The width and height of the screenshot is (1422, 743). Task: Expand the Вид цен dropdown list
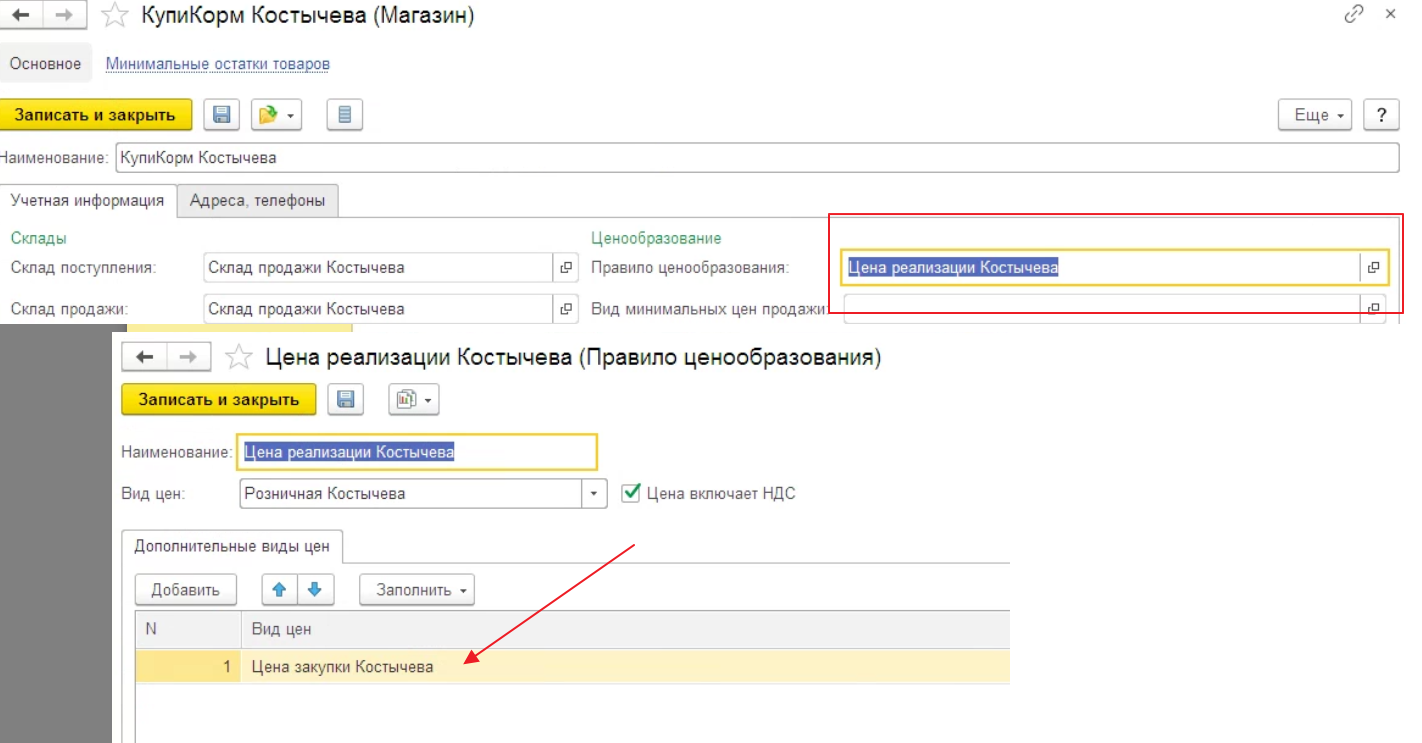pos(594,494)
